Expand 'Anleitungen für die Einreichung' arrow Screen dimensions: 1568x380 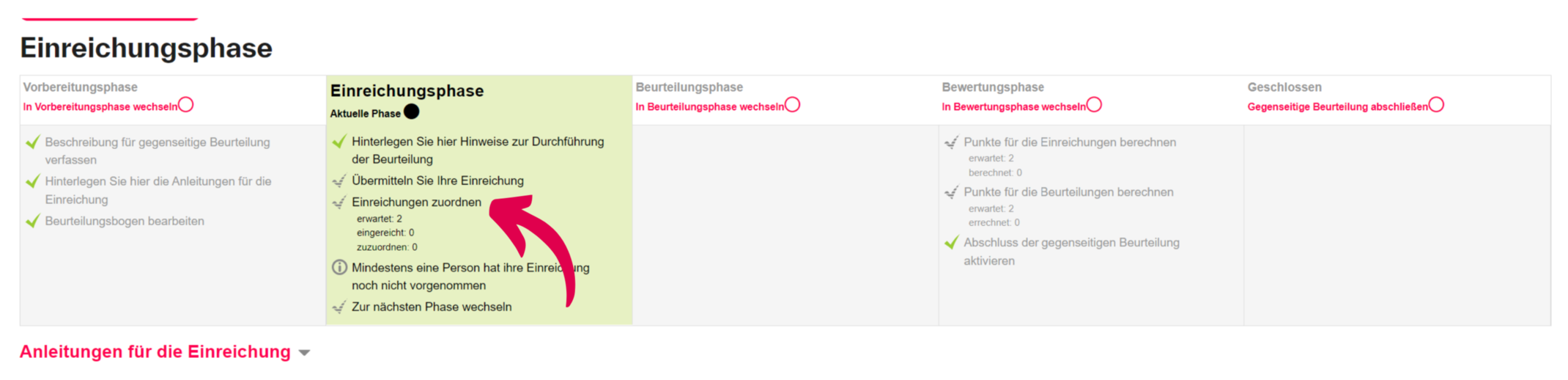pos(305,353)
